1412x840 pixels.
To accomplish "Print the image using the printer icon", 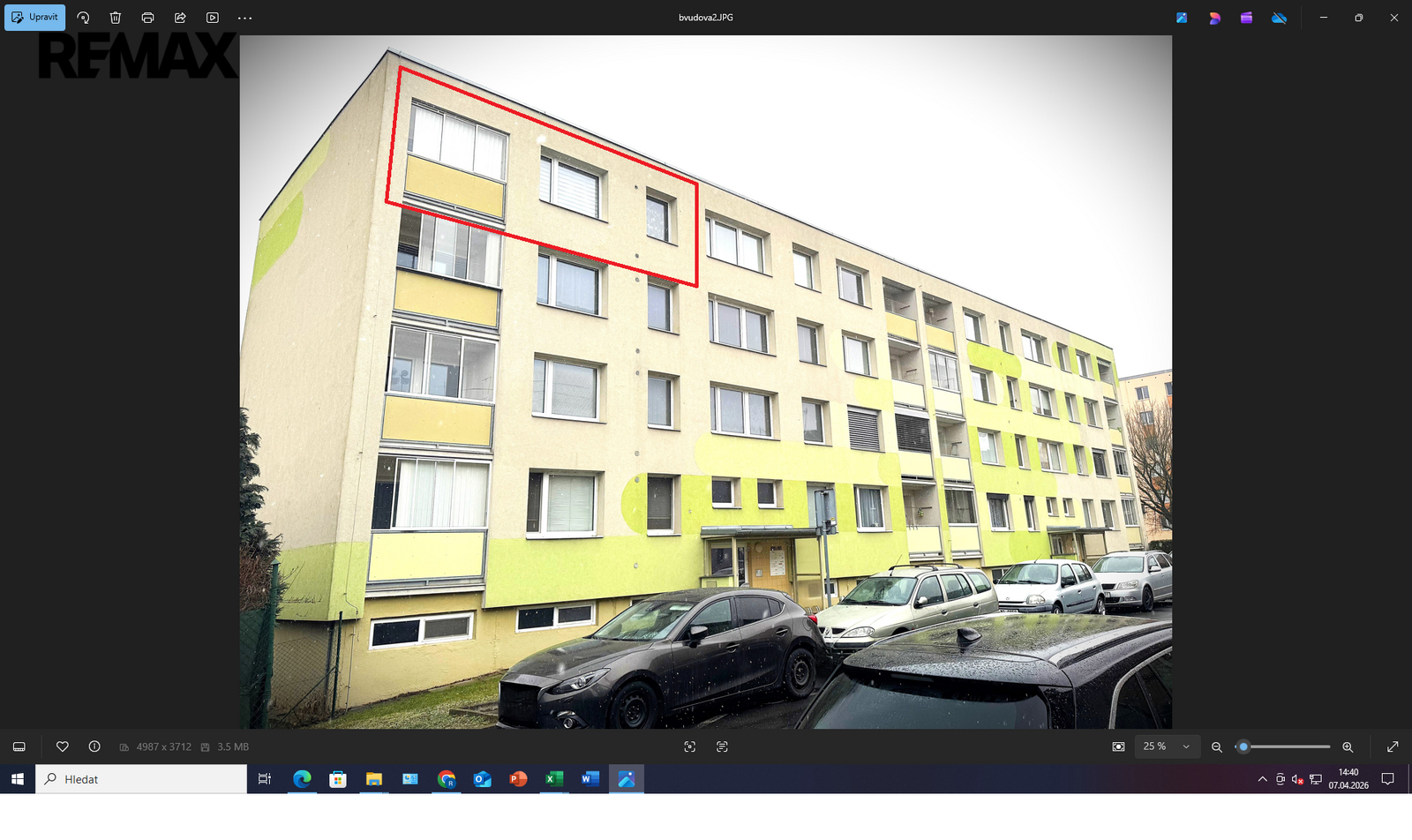I will (x=147, y=18).
